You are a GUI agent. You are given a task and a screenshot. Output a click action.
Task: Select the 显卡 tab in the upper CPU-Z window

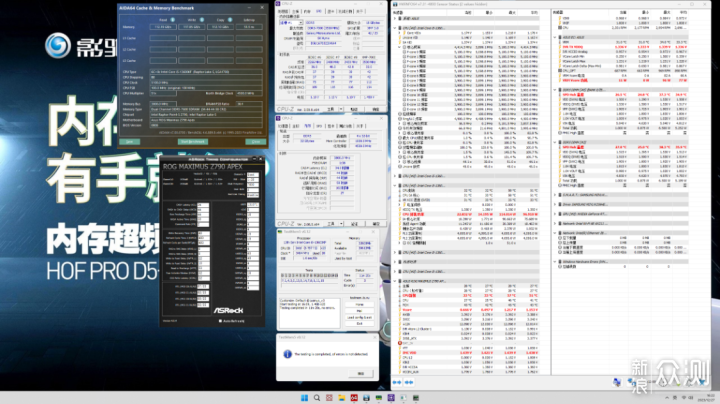coord(330,11)
